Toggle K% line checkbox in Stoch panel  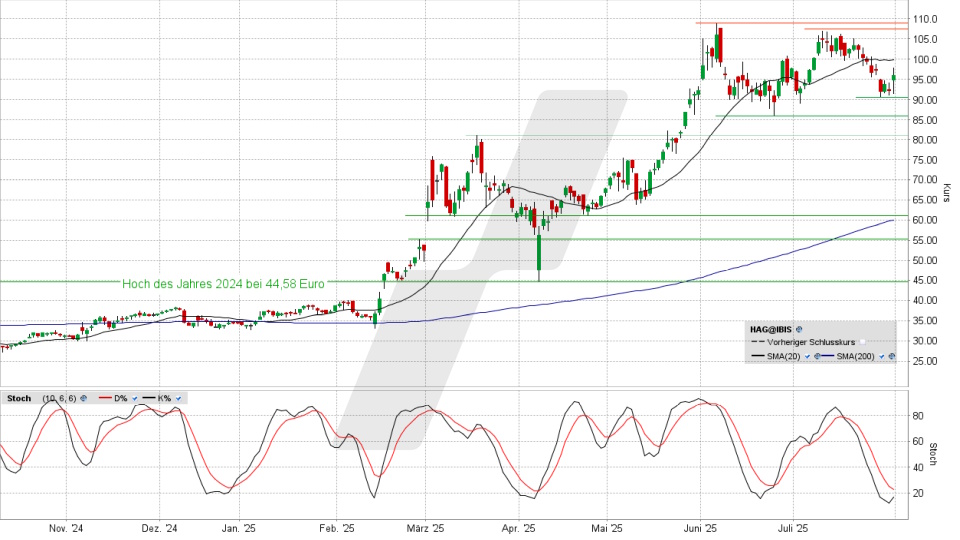[x=179, y=399]
